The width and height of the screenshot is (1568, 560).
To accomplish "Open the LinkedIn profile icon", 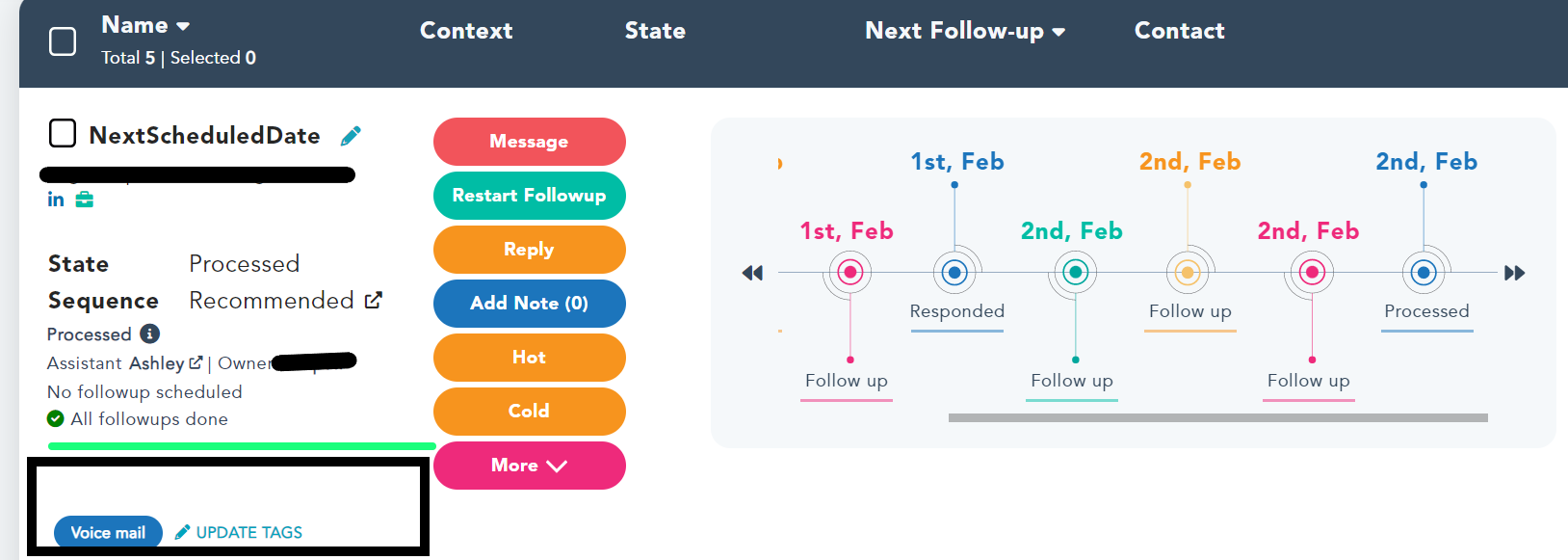I will pos(56,200).
